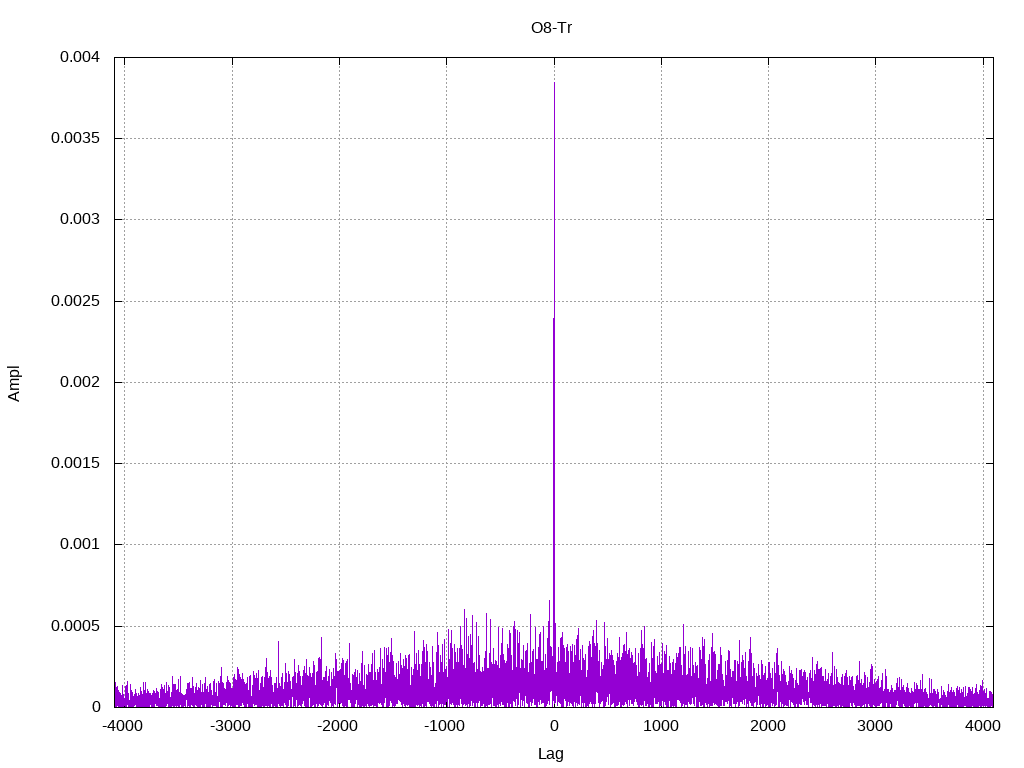Click the 0.002 y-axis tick label
The image size is (1024, 768).
80,382
